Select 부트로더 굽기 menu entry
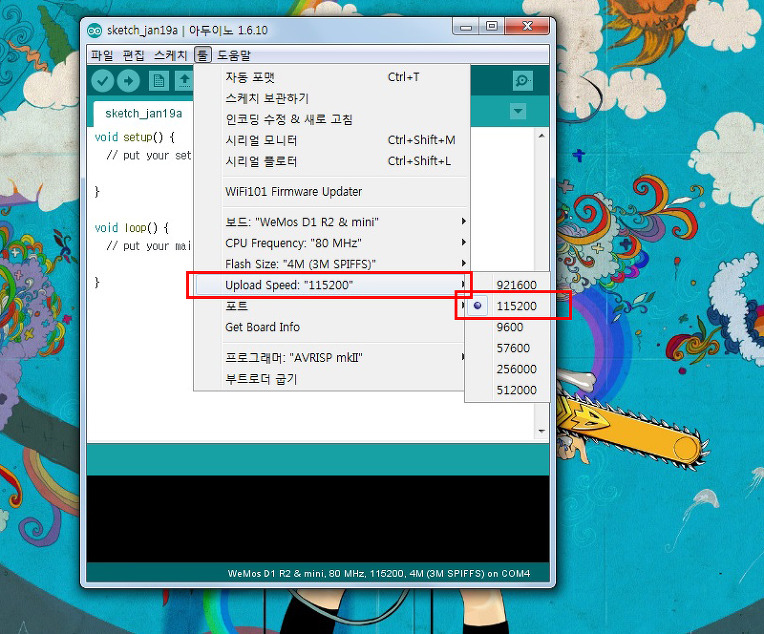Image resolution: width=764 pixels, height=634 pixels. click(x=332, y=379)
